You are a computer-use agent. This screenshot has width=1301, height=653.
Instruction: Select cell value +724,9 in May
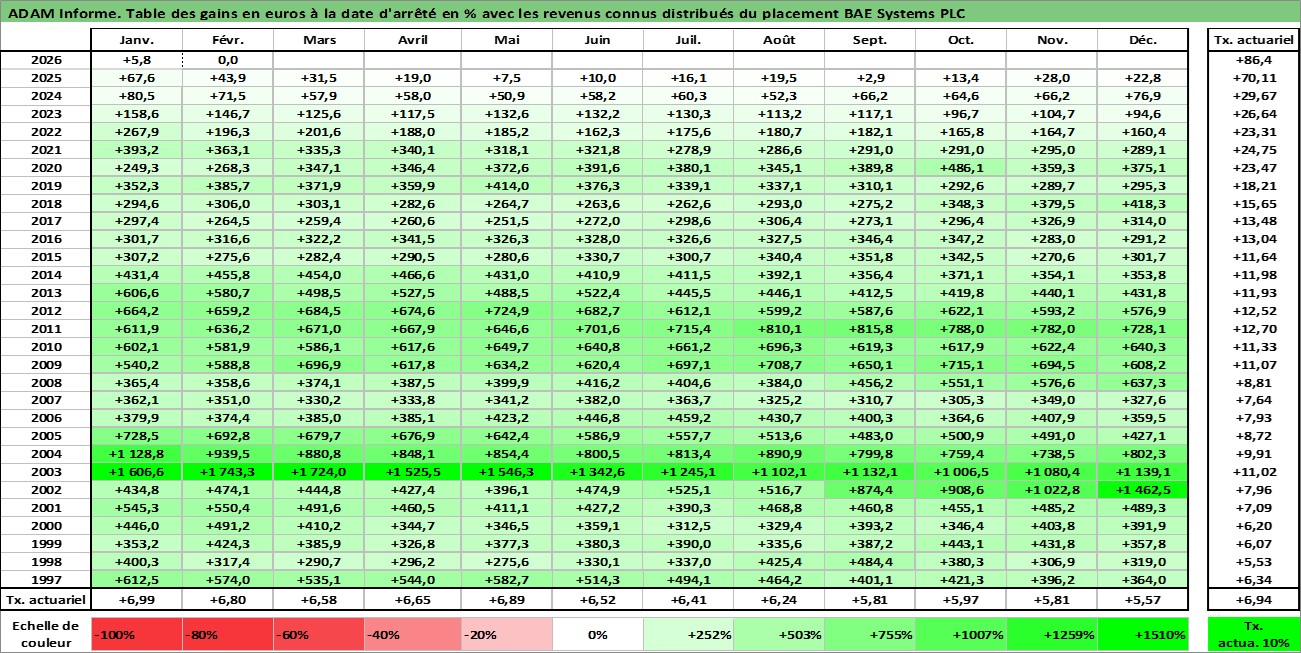click(x=507, y=310)
